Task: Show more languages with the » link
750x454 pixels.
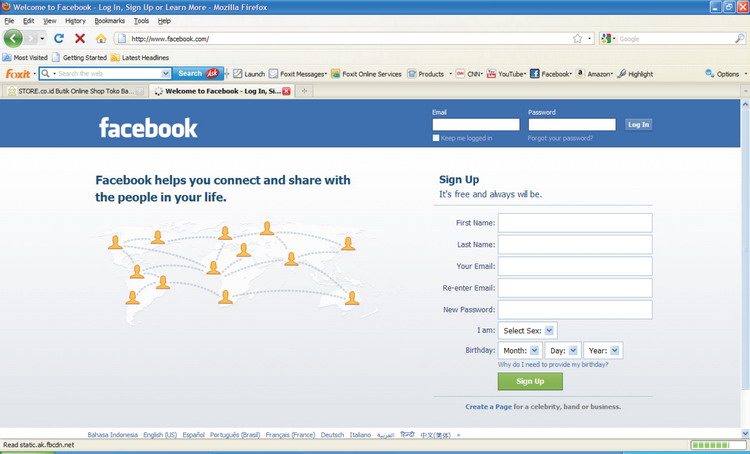Action: point(458,435)
